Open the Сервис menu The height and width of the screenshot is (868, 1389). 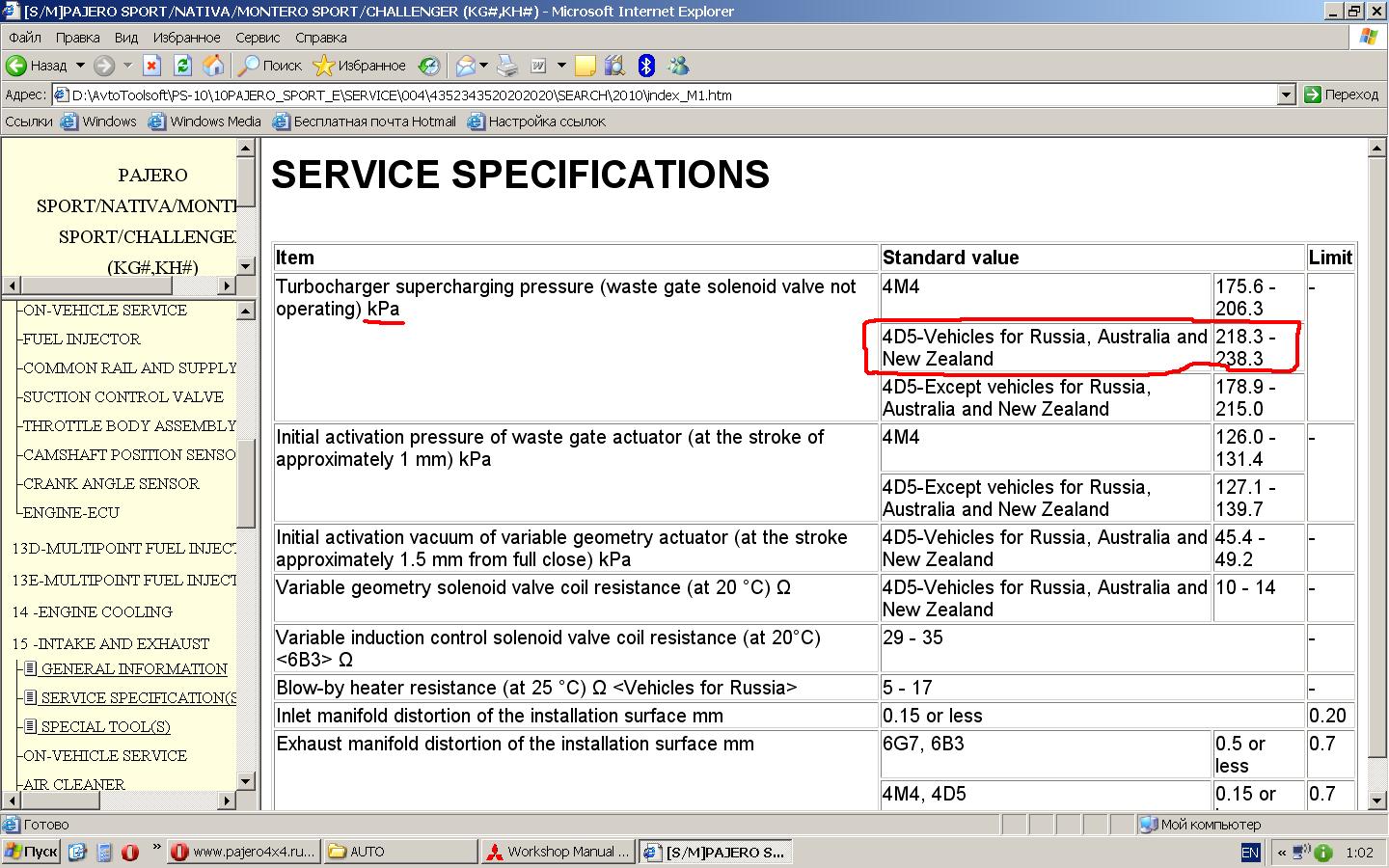point(258,38)
